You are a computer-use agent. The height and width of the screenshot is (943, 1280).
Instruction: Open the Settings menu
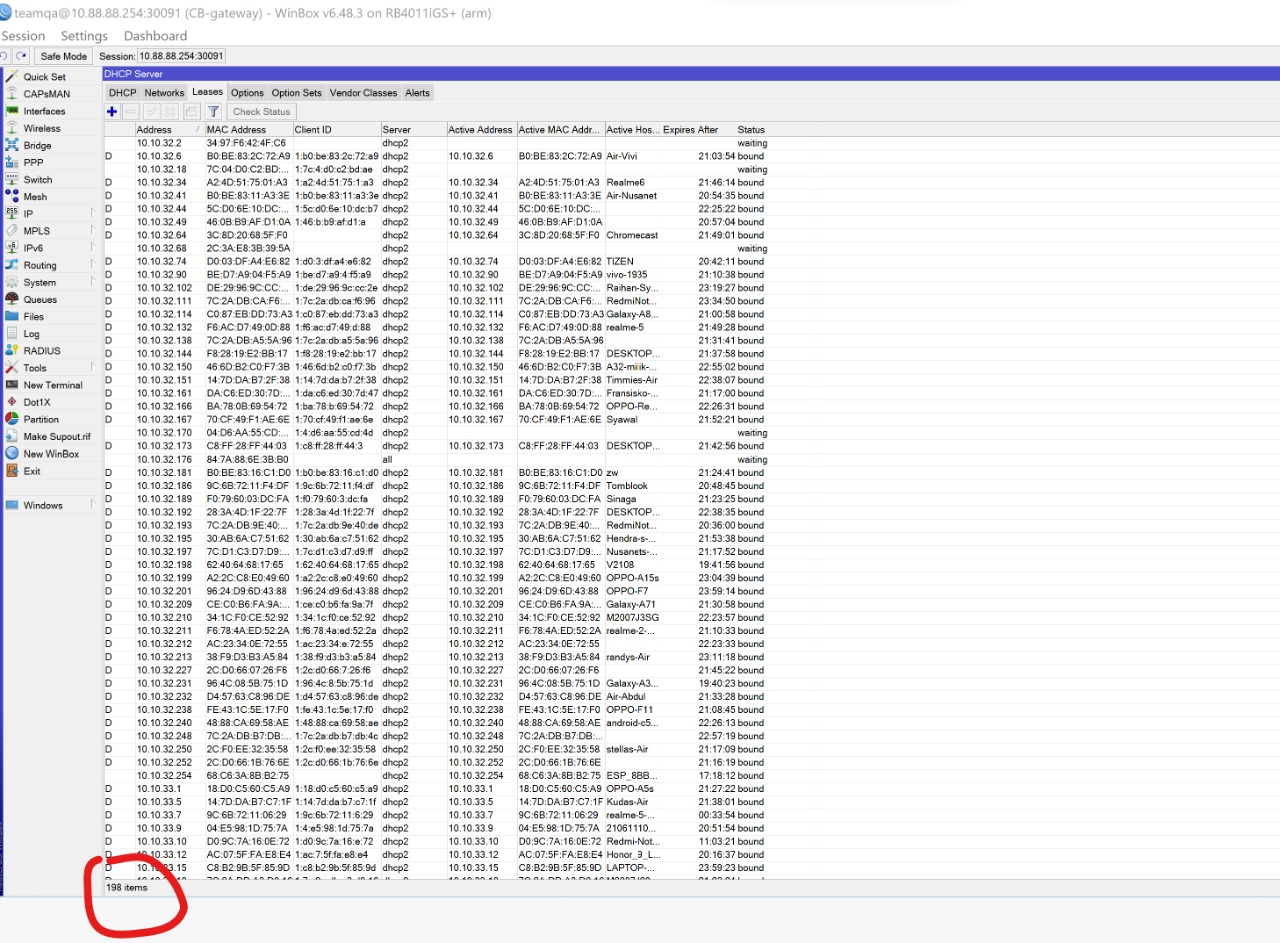84,36
